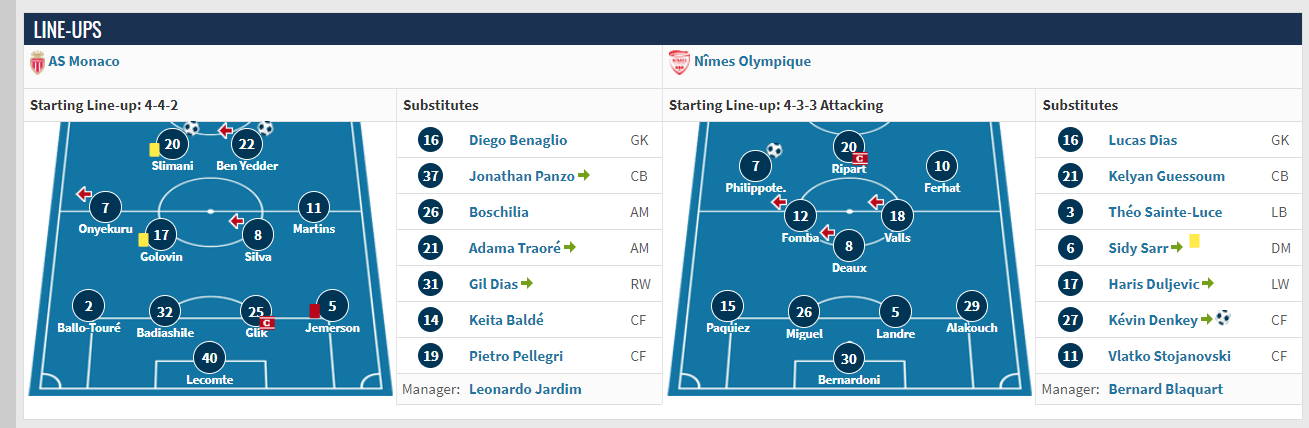This screenshot has width=1309, height=428.
Task: Click the AS Monaco club crest icon
Action: pyautogui.click(x=38, y=62)
